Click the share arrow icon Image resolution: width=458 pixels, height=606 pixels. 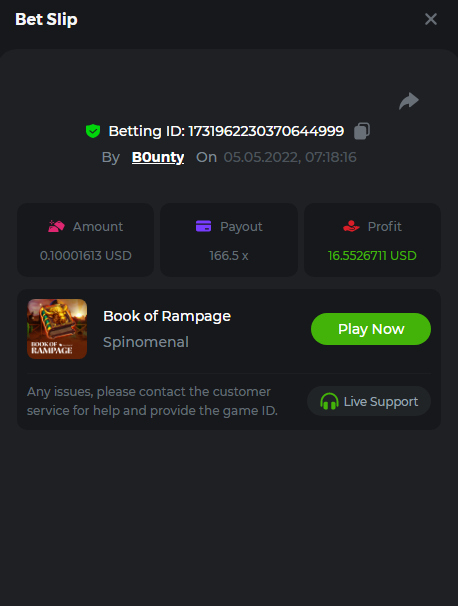[x=409, y=101]
